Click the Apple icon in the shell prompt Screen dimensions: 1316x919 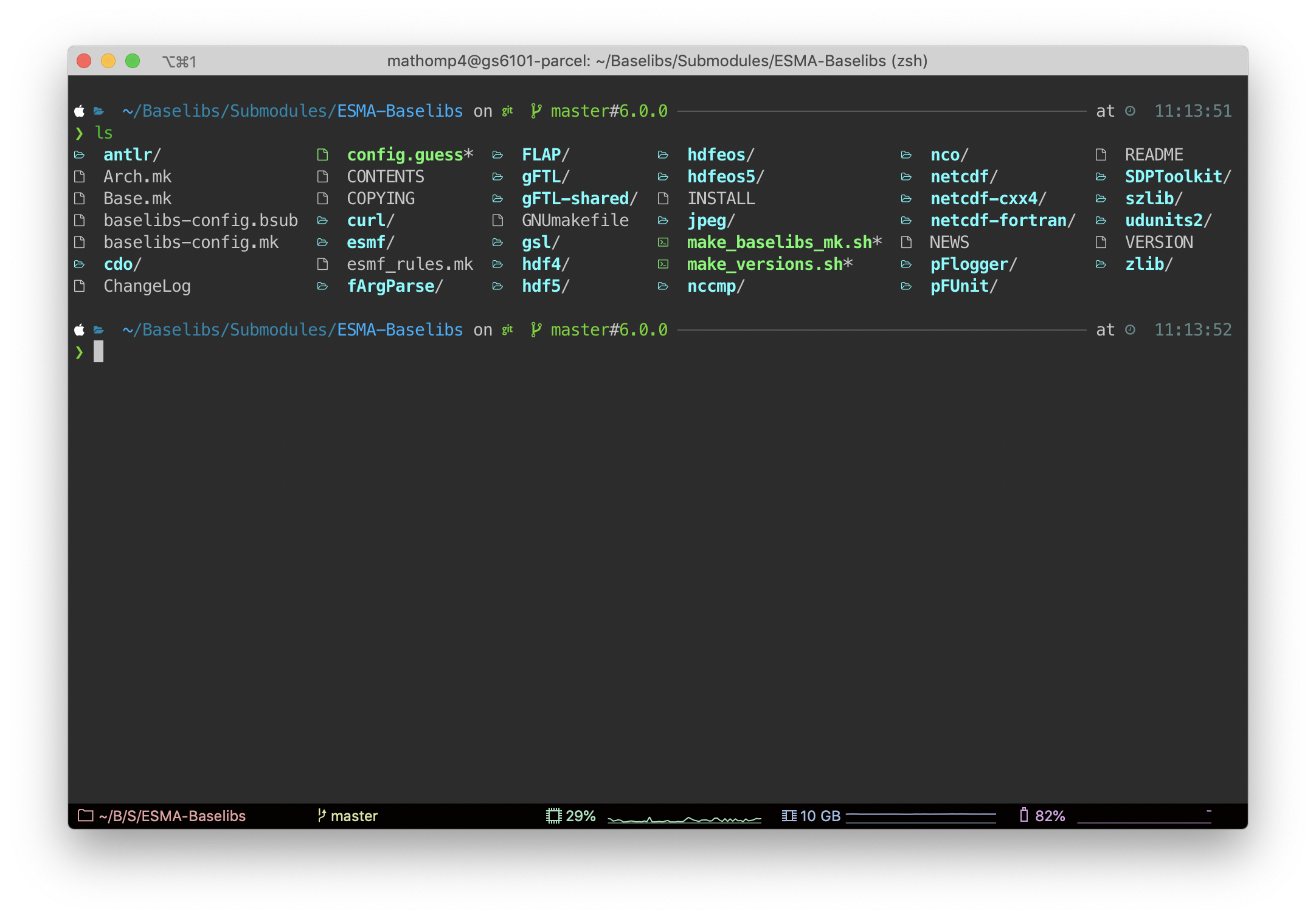[x=80, y=111]
